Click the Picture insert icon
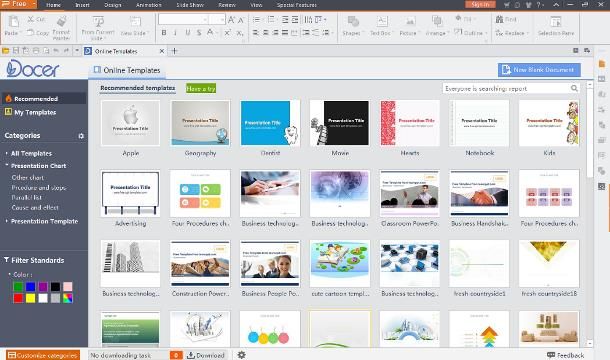Image resolution: width=610 pixels, height=360 pixels. coord(410,21)
